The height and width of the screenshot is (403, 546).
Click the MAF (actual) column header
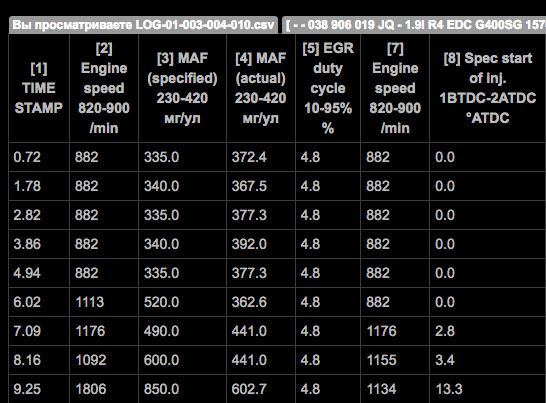pos(261,88)
